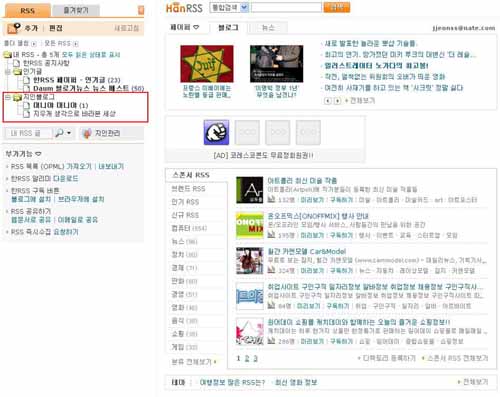Screen dimensions: 500x397
Task: Click the 추가 button
Action: (x=31, y=28)
